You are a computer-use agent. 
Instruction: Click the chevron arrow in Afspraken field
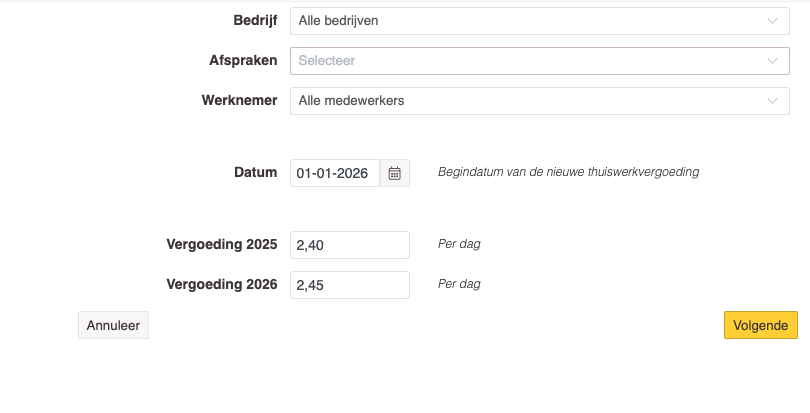771,61
